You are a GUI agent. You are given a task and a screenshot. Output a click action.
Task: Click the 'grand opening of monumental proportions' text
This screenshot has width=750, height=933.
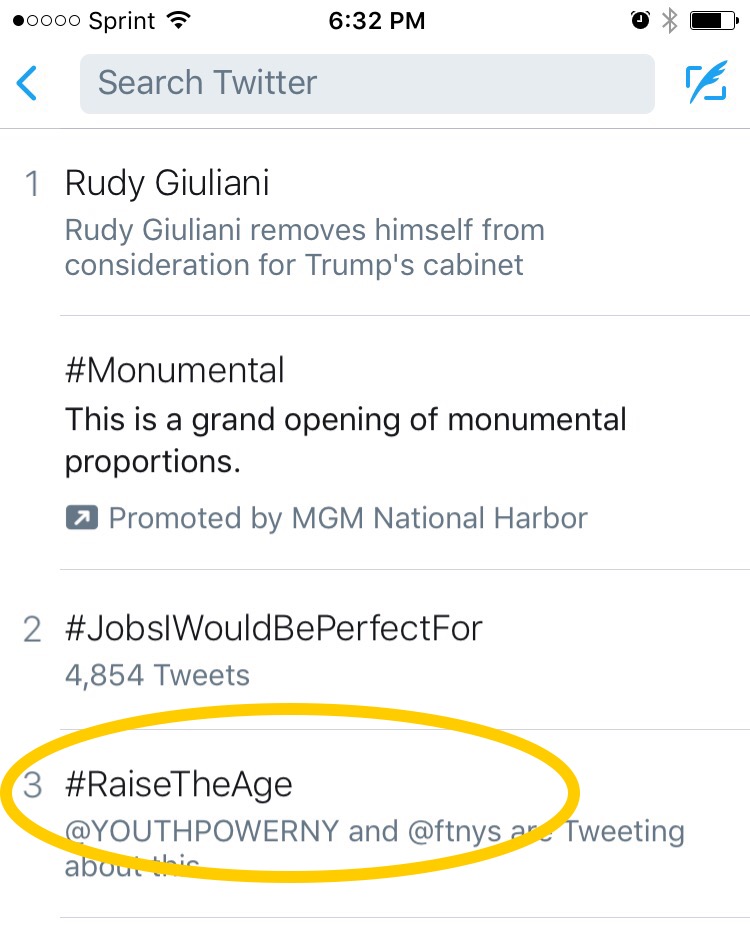345,440
